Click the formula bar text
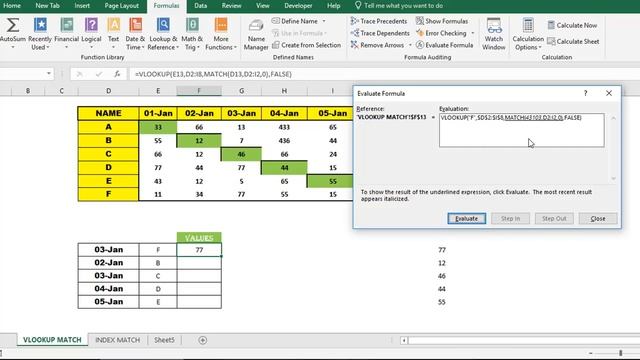Screen dimensions: 640x360 pyautogui.click(x=213, y=74)
